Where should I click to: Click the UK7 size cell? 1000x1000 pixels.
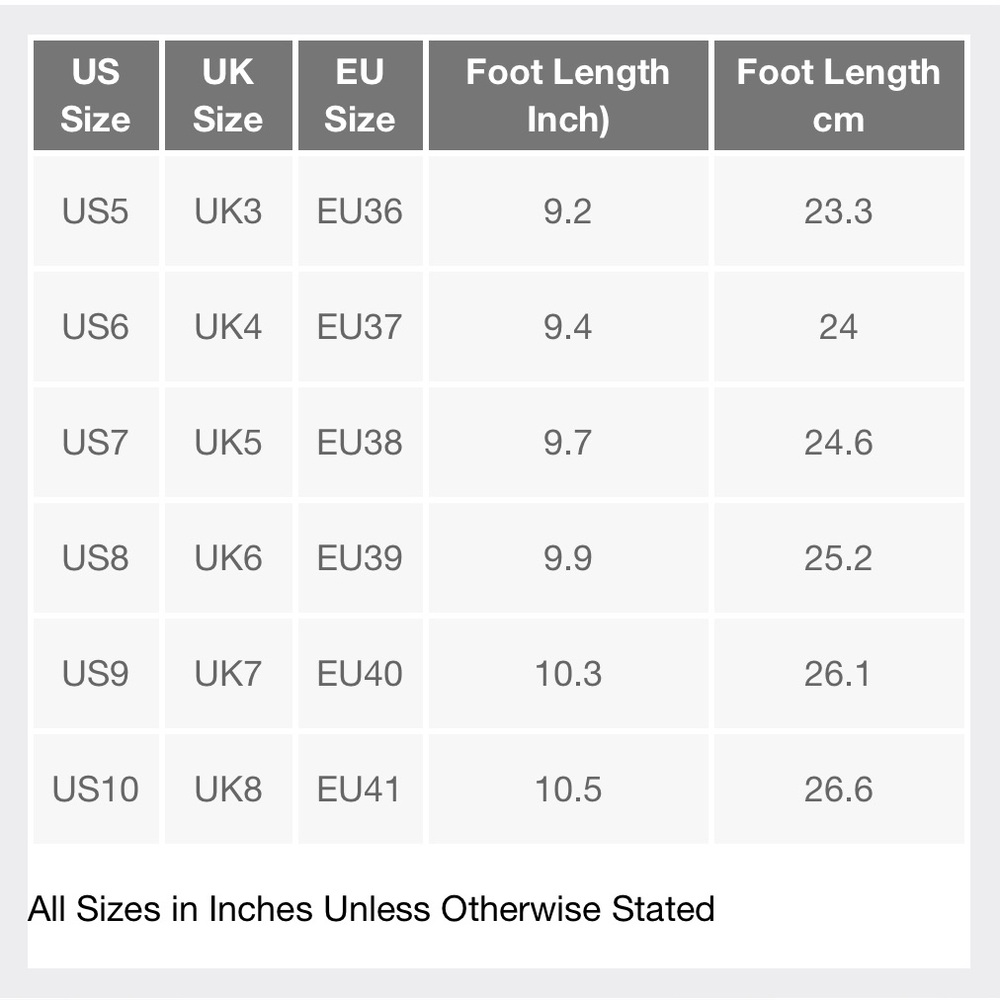(x=228, y=673)
